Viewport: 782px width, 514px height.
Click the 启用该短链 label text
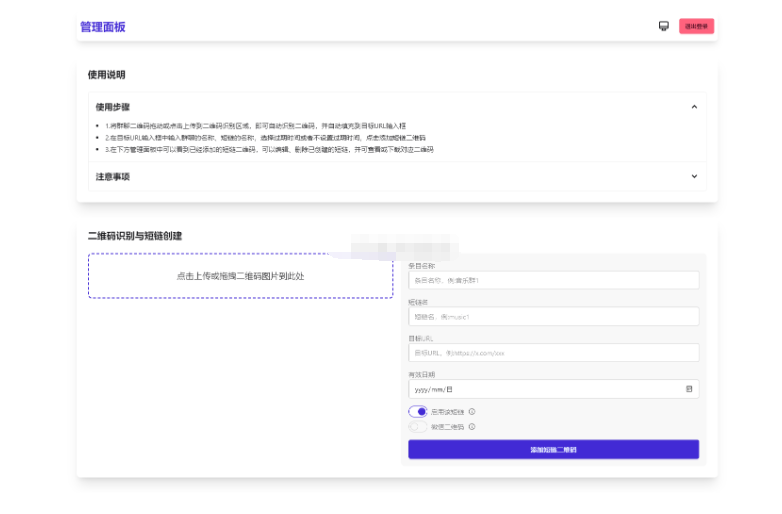[x=448, y=411]
